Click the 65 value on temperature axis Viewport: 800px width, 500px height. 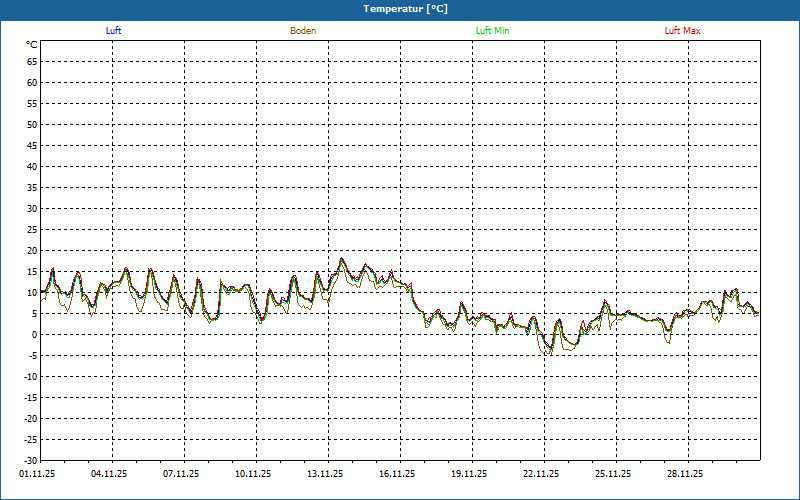click(x=31, y=62)
